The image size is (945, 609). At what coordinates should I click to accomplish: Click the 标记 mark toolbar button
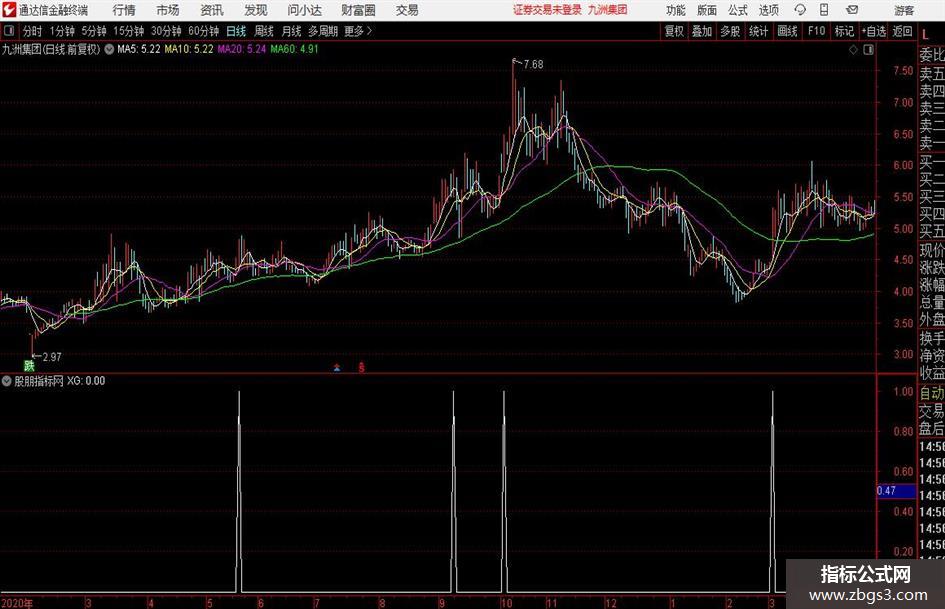pyautogui.click(x=844, y=31)
